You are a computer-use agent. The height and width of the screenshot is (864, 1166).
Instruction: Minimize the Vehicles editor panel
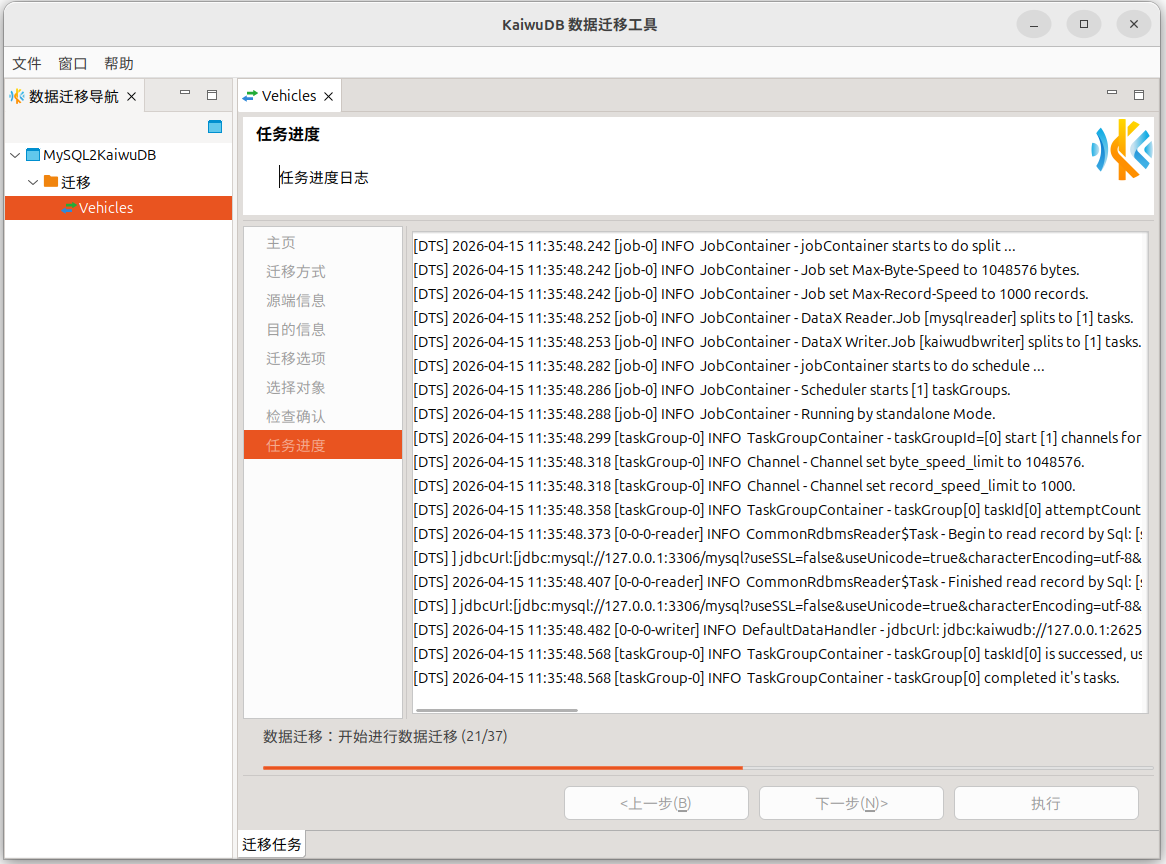[1112, 94]
